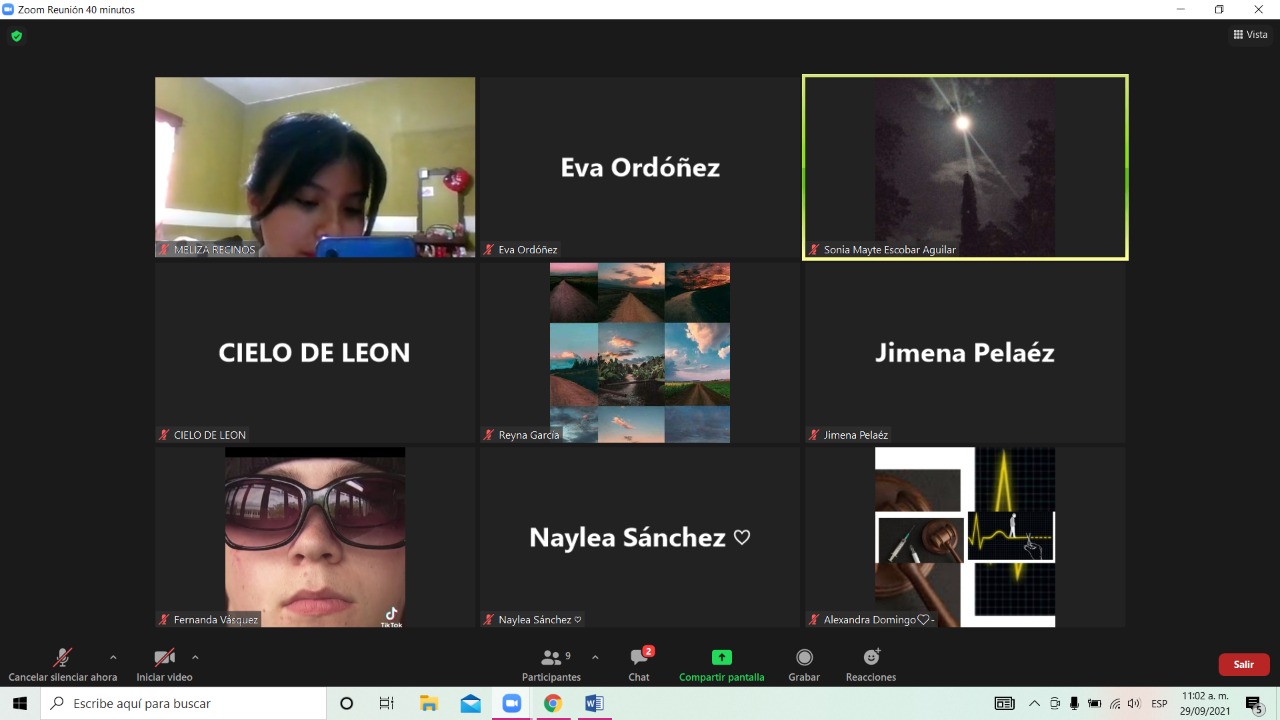Screen dimensions: 1280x720
Task: Start recording with Grabar
Action: [x=804, y=666]
